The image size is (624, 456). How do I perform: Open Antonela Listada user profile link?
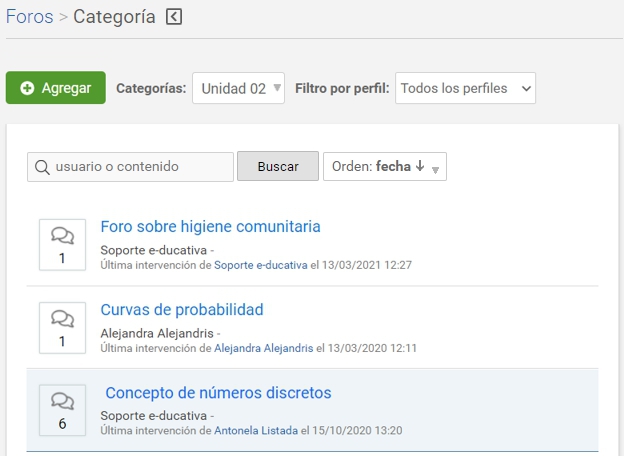255,431
